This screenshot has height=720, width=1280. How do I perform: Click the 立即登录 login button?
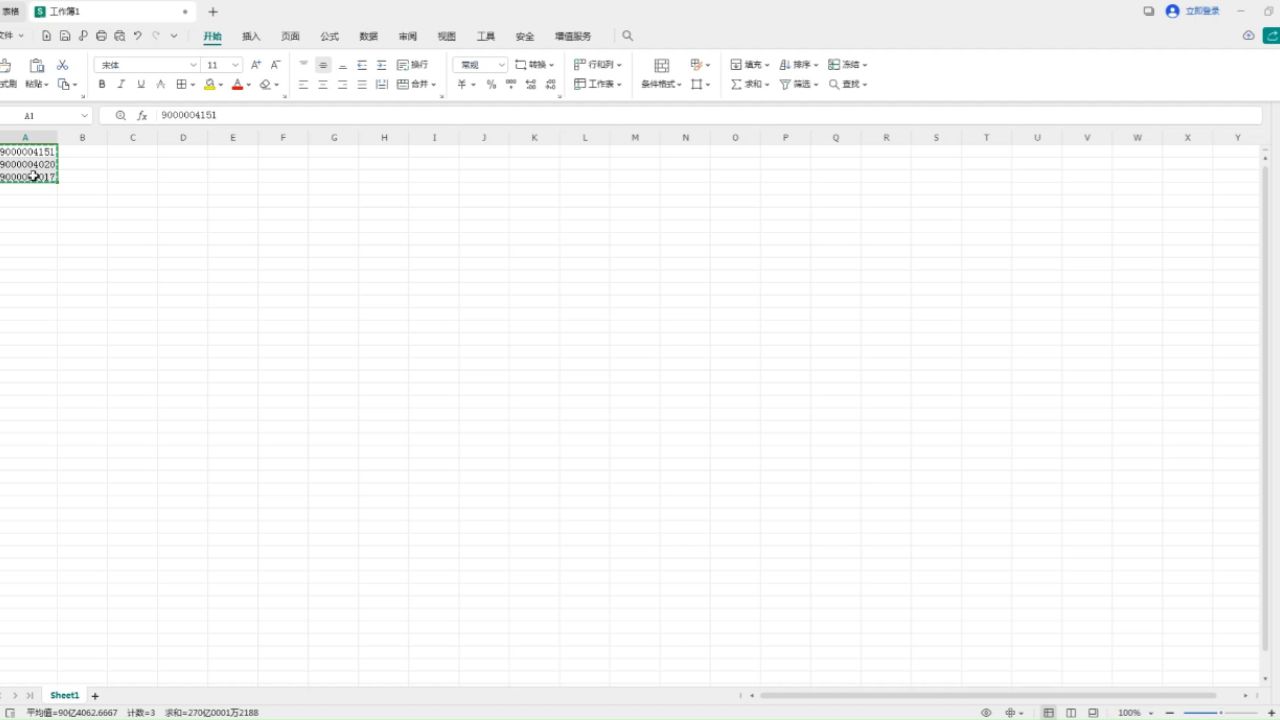click(x=1194, y=11)
